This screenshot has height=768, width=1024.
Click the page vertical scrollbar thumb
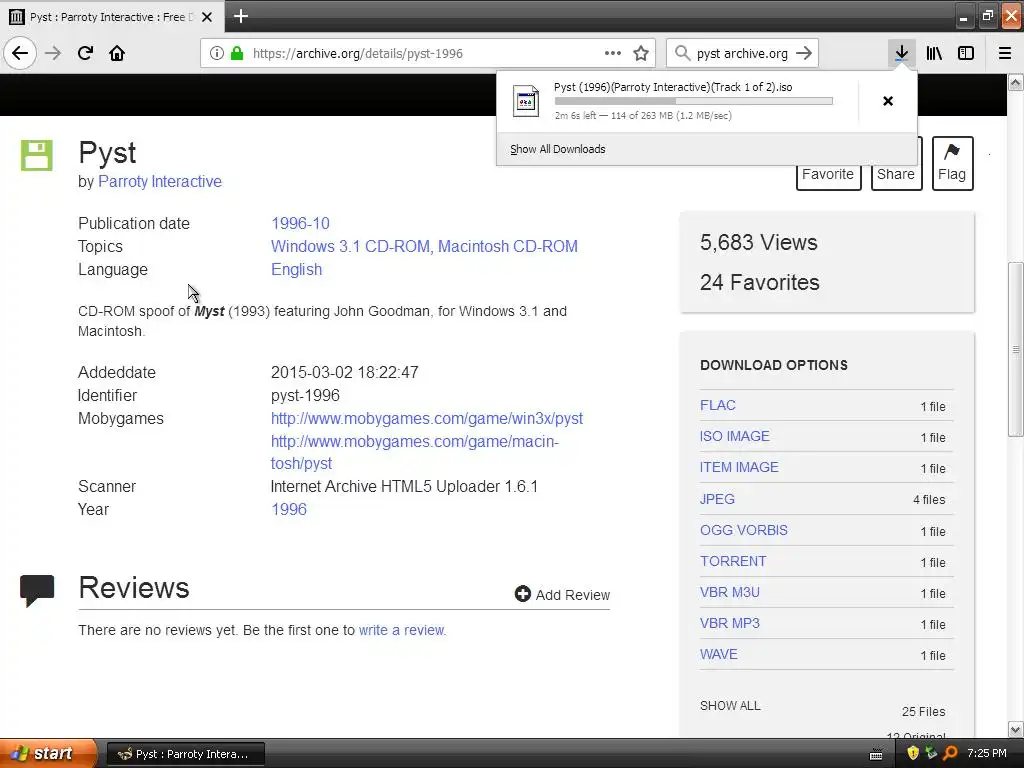coord(1016,349)
